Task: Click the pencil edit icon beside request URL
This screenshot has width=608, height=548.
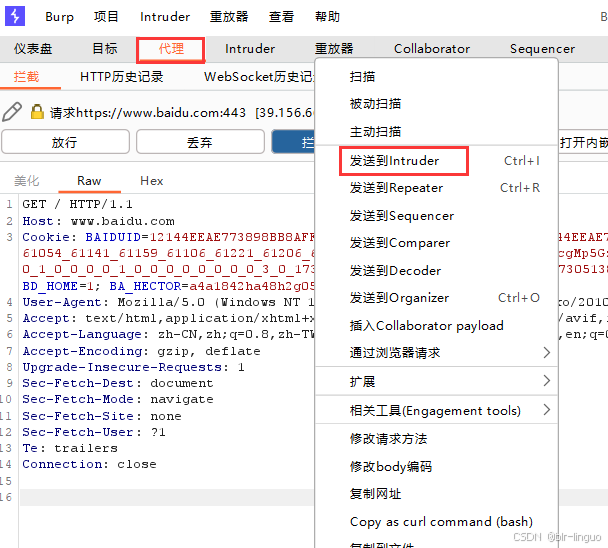Action: pyautogui.click(x=12, y=112)
